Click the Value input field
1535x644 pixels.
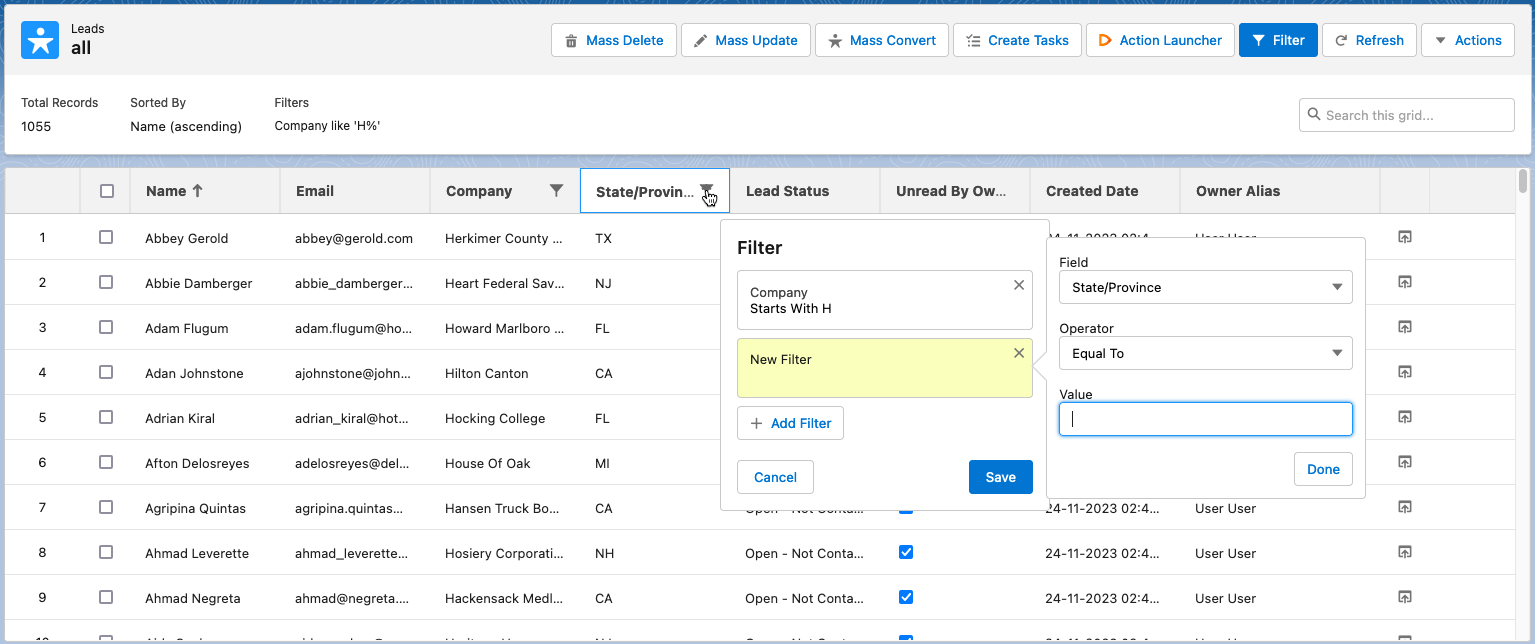(1206, 419)
